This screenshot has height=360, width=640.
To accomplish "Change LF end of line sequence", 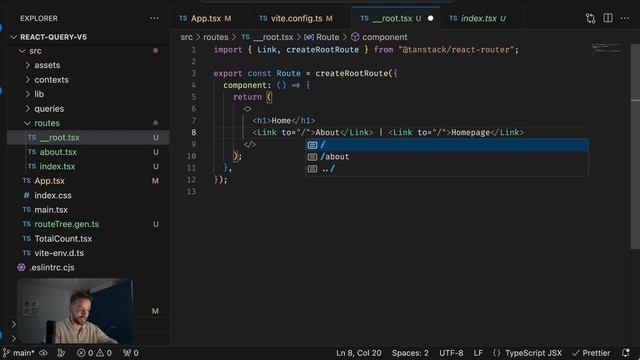I will 478,353.
